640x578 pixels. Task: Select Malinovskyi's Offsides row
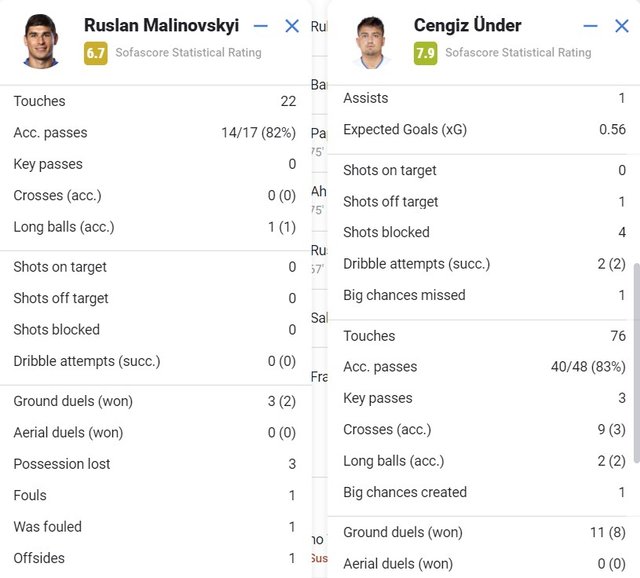(154, 558)
